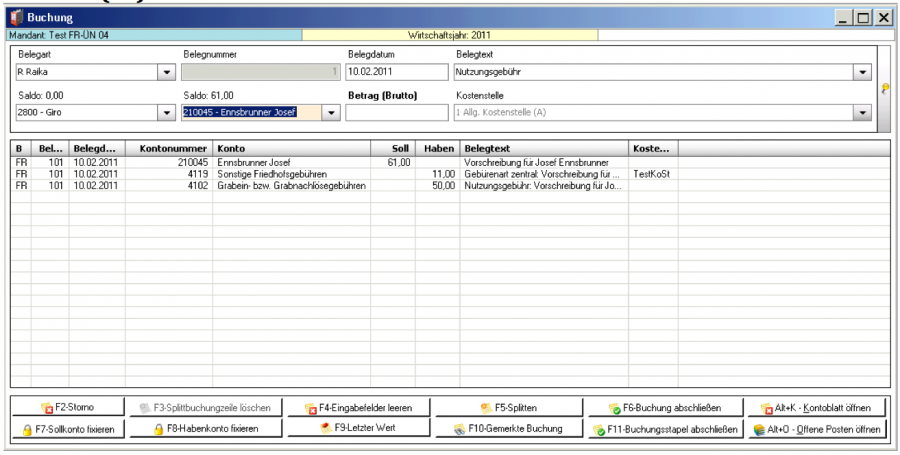Open Alt+K Kontoblatt öffnen
The image size is (900, 455).
(x=816, y=407)
